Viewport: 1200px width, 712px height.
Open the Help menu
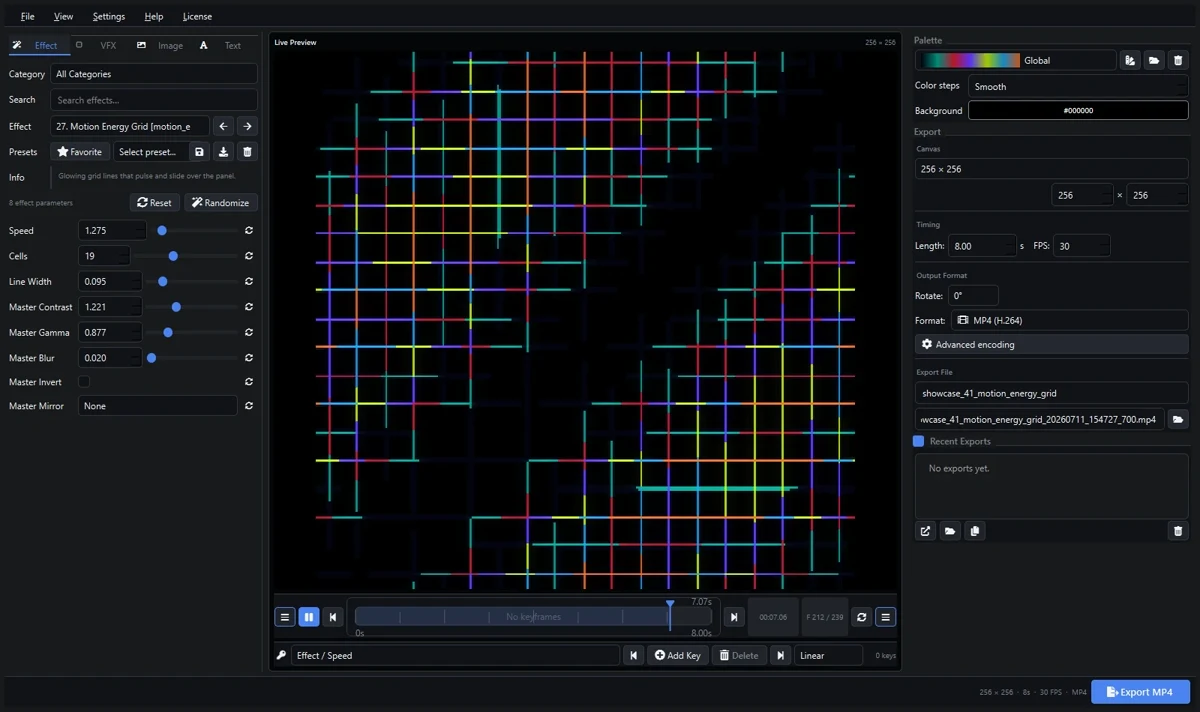[x=153, y=16]
